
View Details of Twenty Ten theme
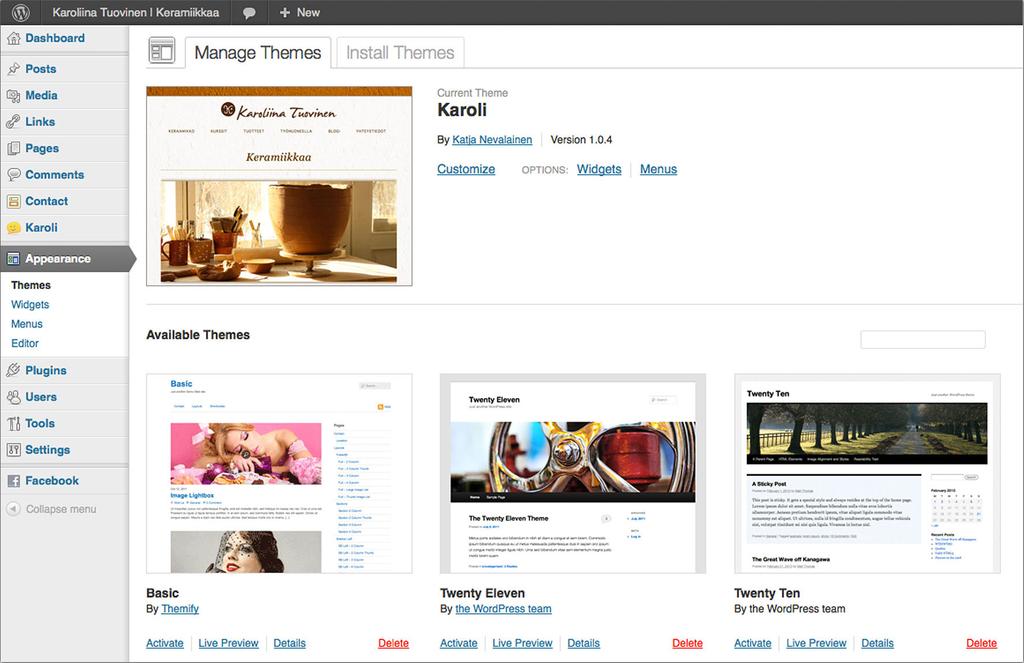(877, 643)
